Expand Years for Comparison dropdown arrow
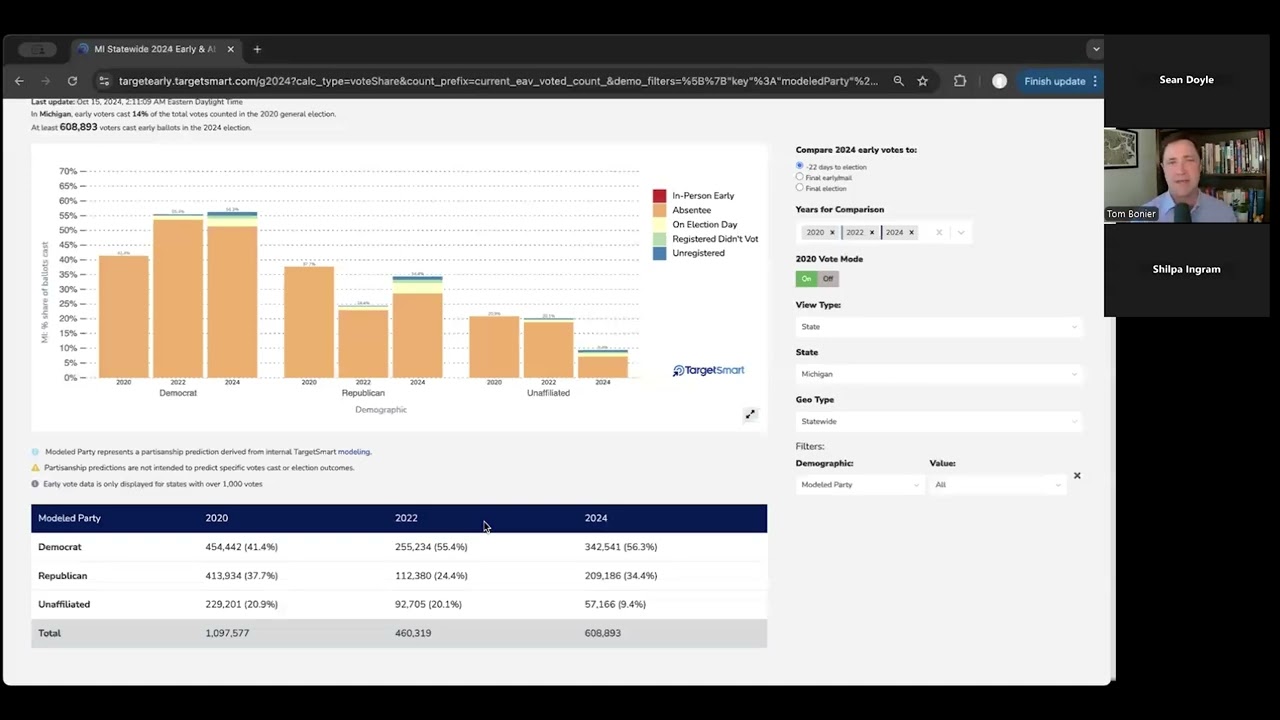This screenshot has width=1280, height=720. (x=961, y=232)
